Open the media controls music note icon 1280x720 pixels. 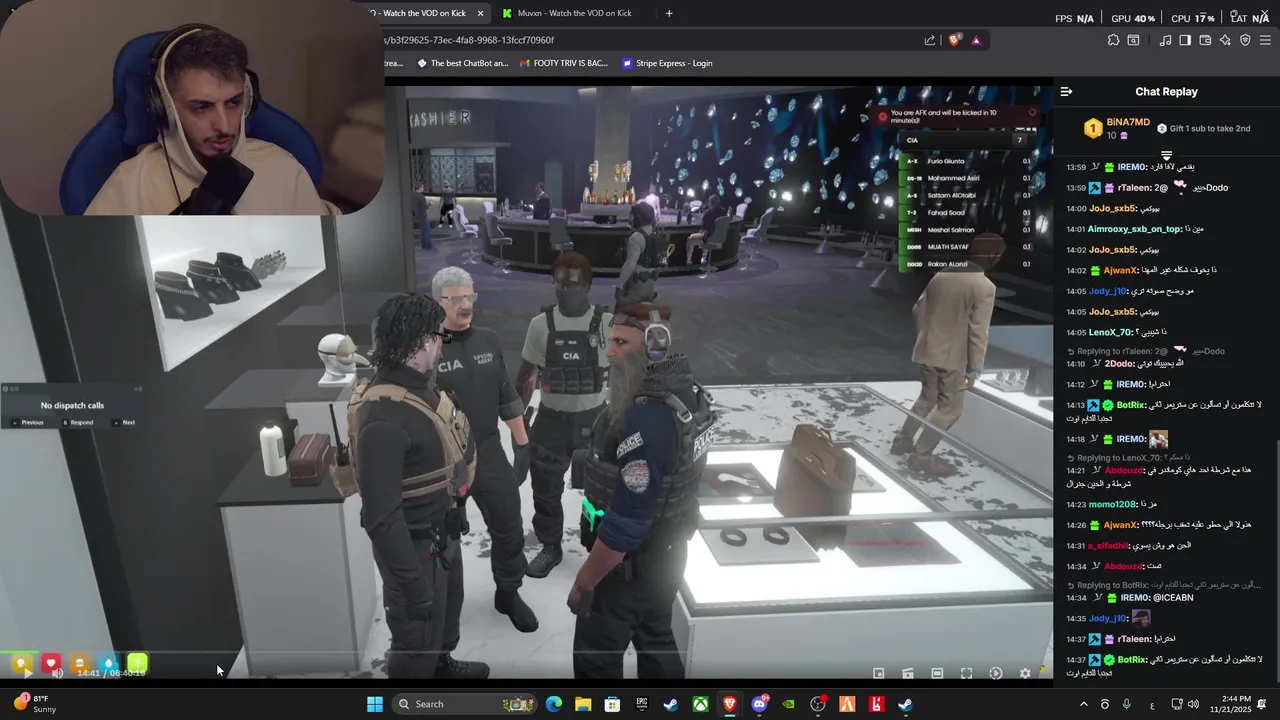[1165, 40]
